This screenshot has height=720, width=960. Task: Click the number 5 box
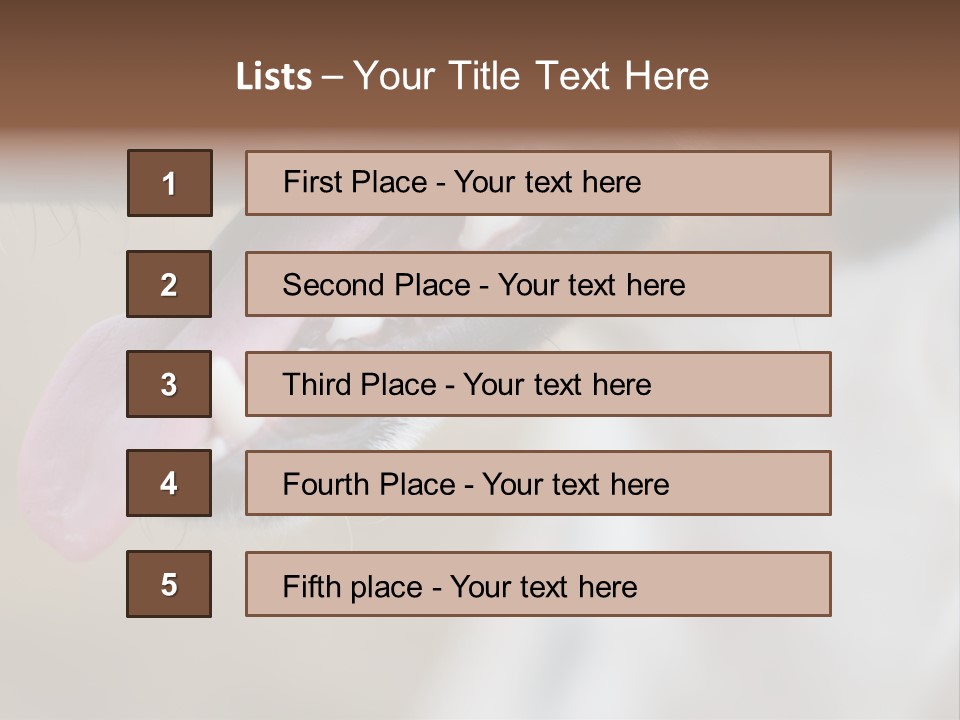tap(169, 584)
